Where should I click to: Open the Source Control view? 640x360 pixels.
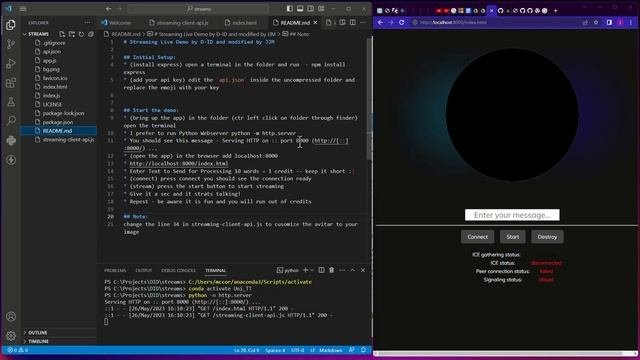click(x=11, y=44)
